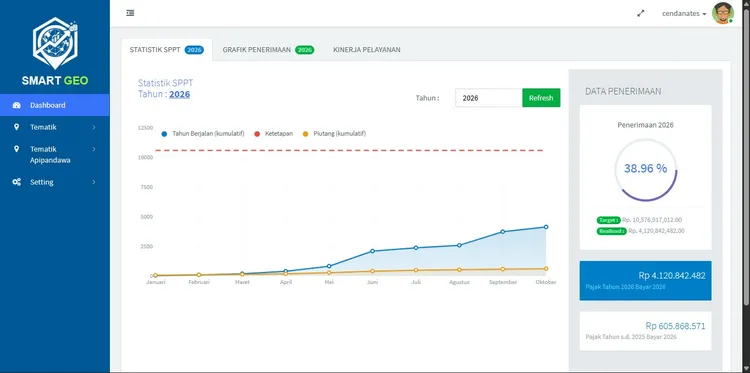Click the blue data point for Mei

point(329,266)
